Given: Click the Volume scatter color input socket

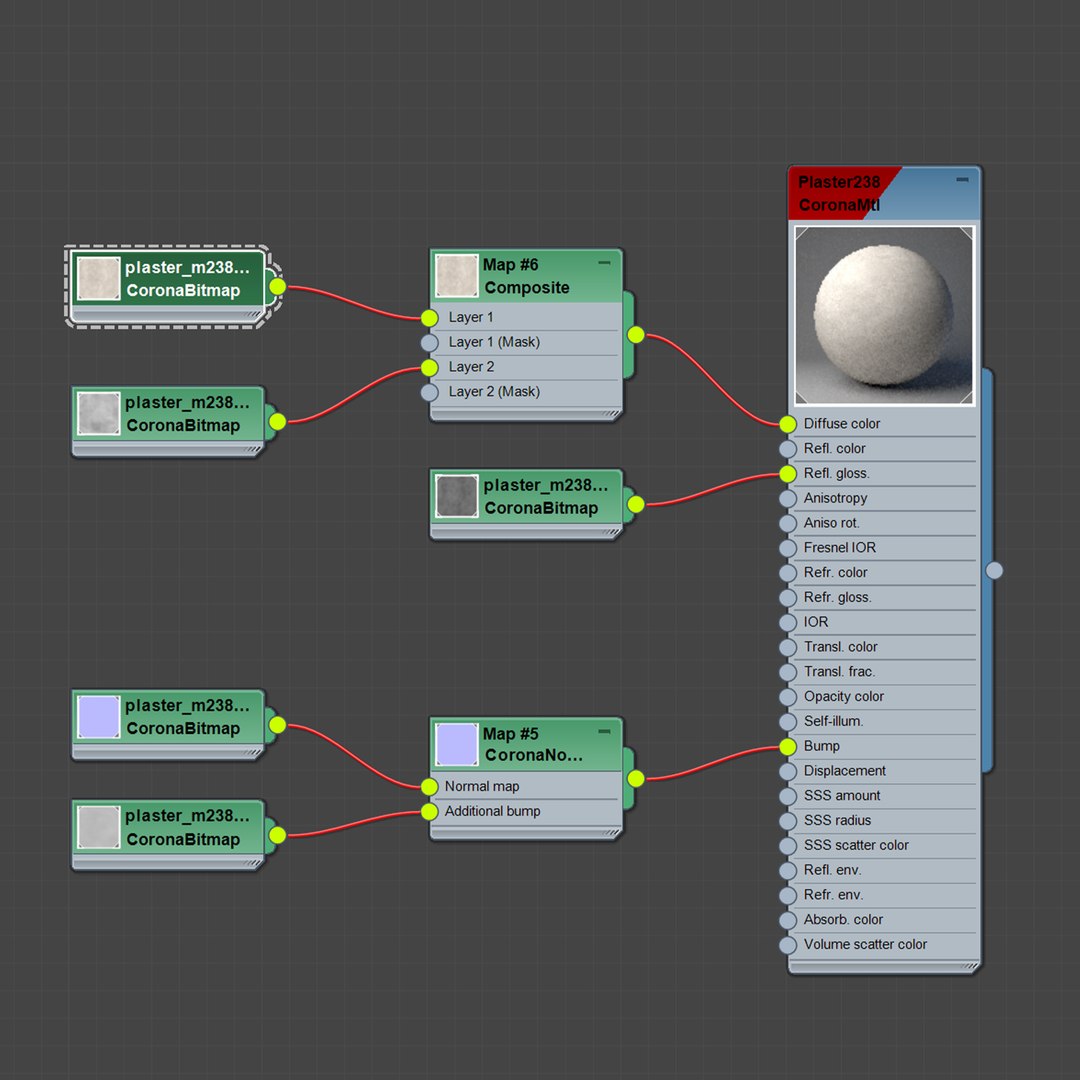Looking at the screenshot, I should coord(788,945).
